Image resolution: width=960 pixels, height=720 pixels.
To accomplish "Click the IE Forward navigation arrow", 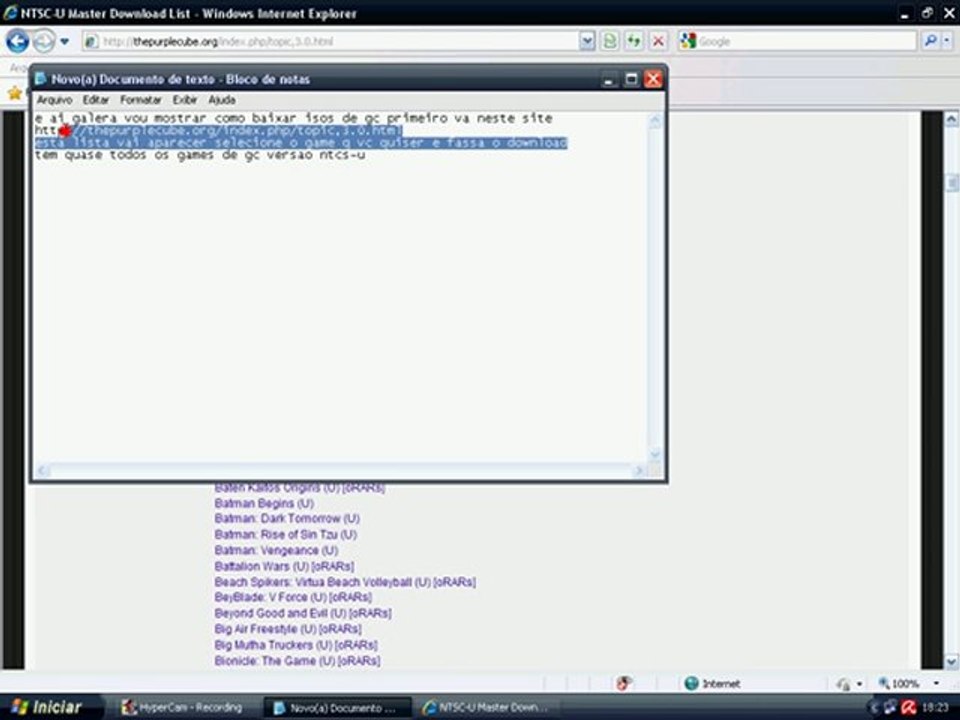I will click(x=43, y=41).
